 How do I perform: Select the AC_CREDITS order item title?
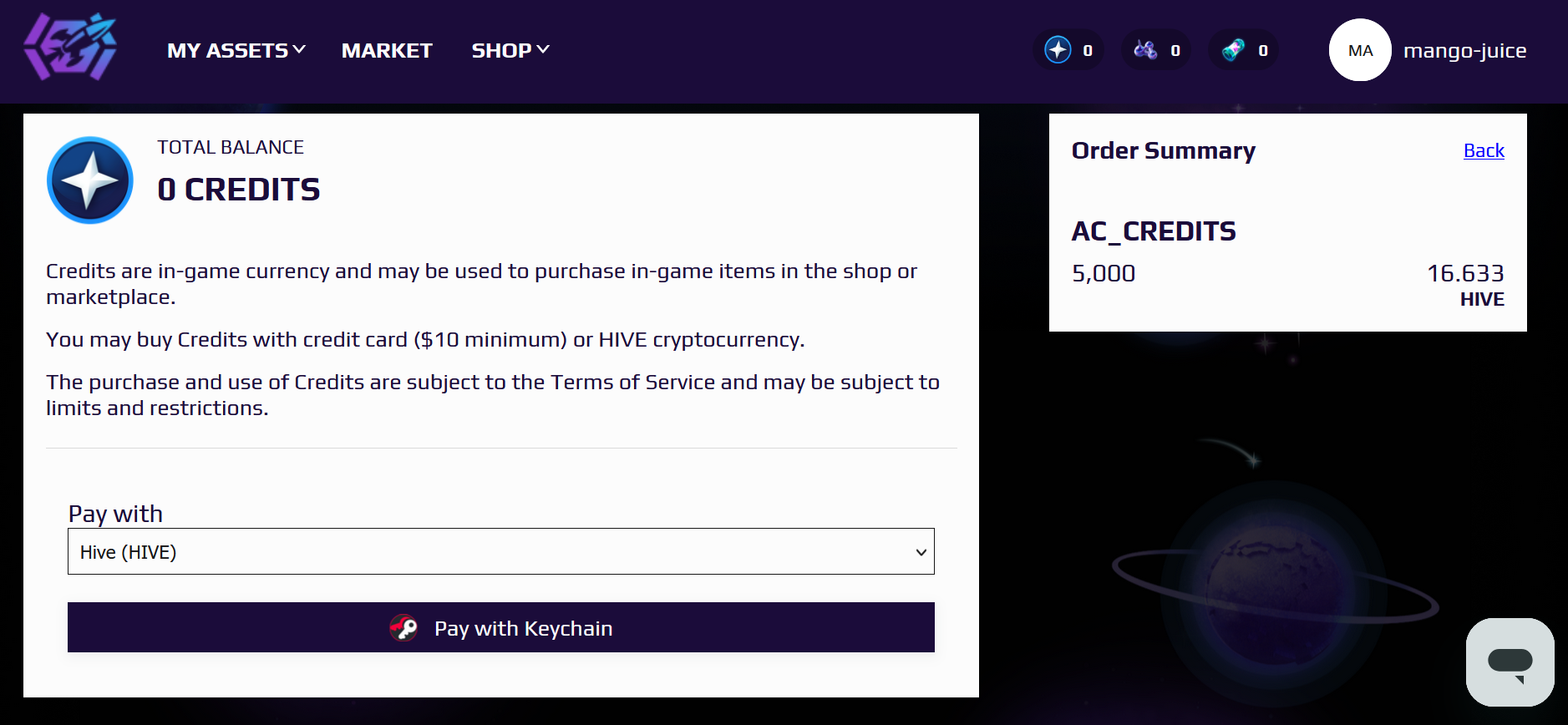click(1154, 231)
